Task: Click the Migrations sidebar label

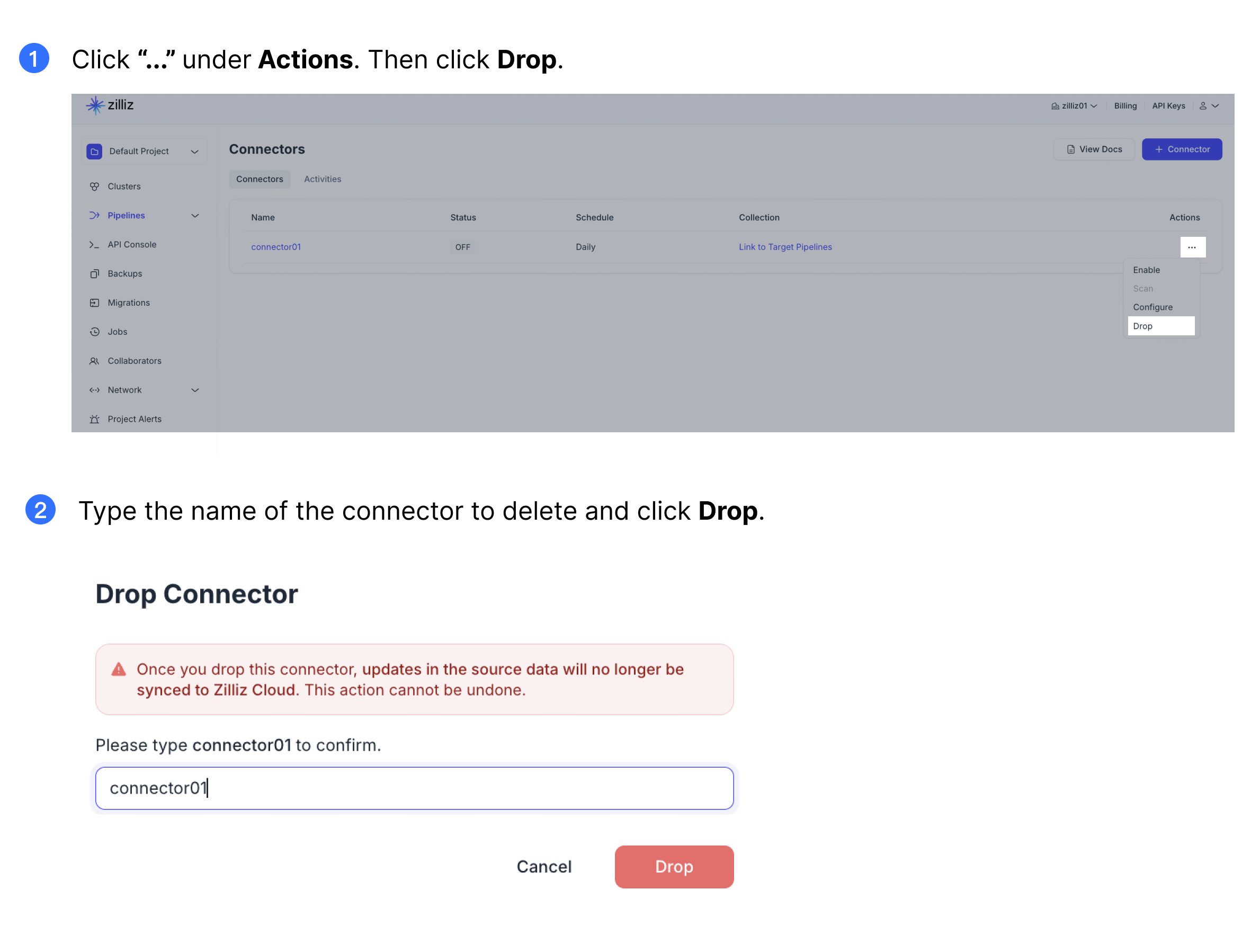Action: tap(129, 303)
